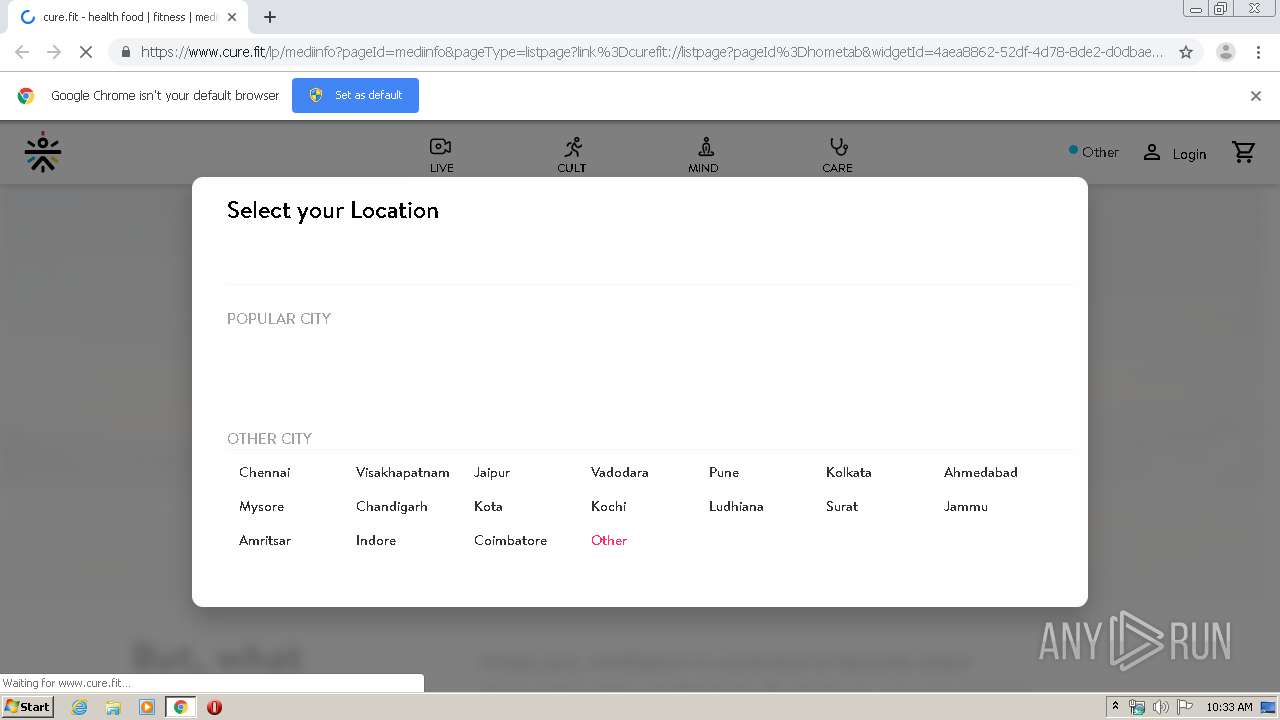This screenshot has height=720, width=1280.
Task: Select the highlighted Other city option
Action: (x=608, y=540)
